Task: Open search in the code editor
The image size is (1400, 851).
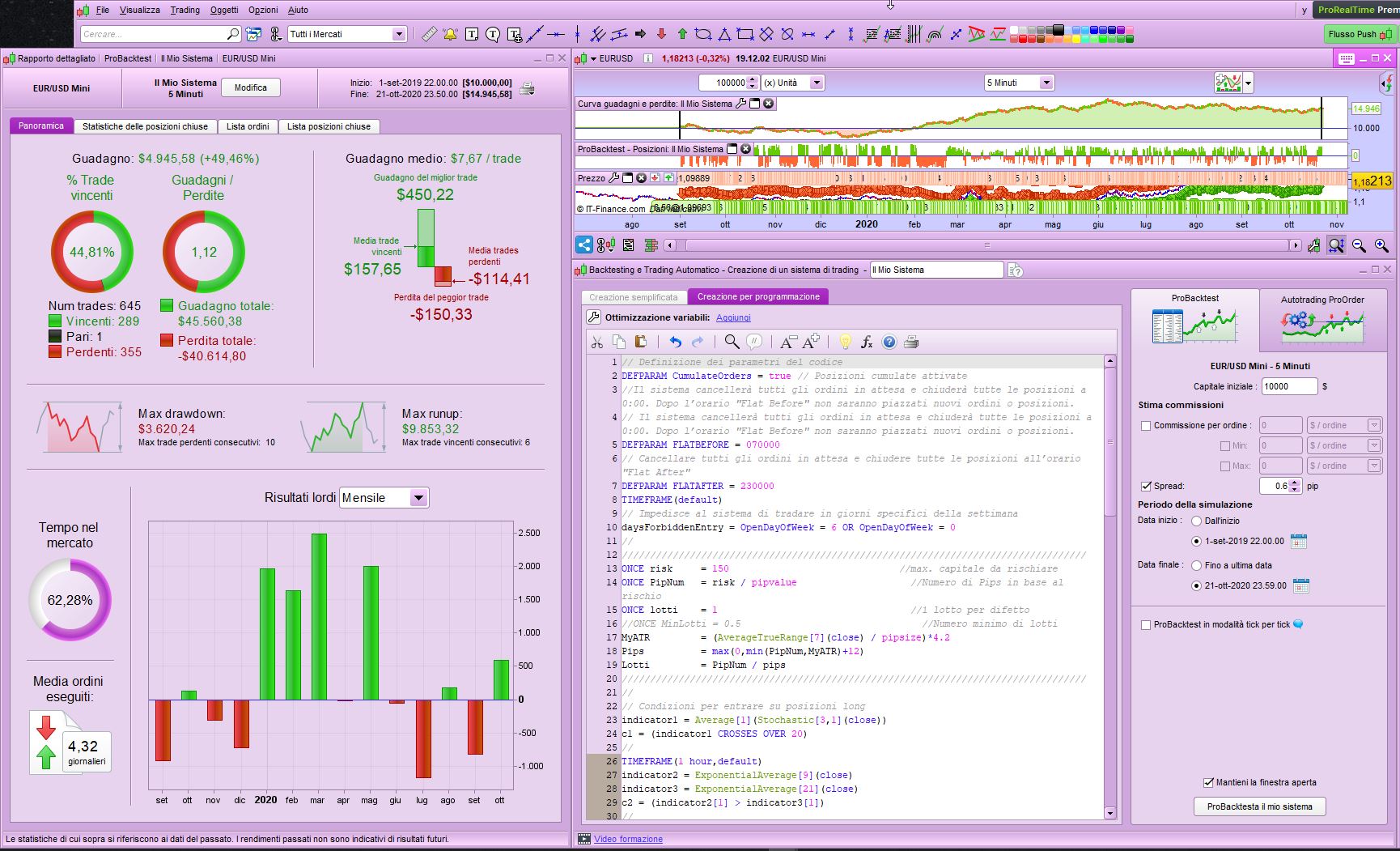Action: pyautogui.click(x=732, y=342)
